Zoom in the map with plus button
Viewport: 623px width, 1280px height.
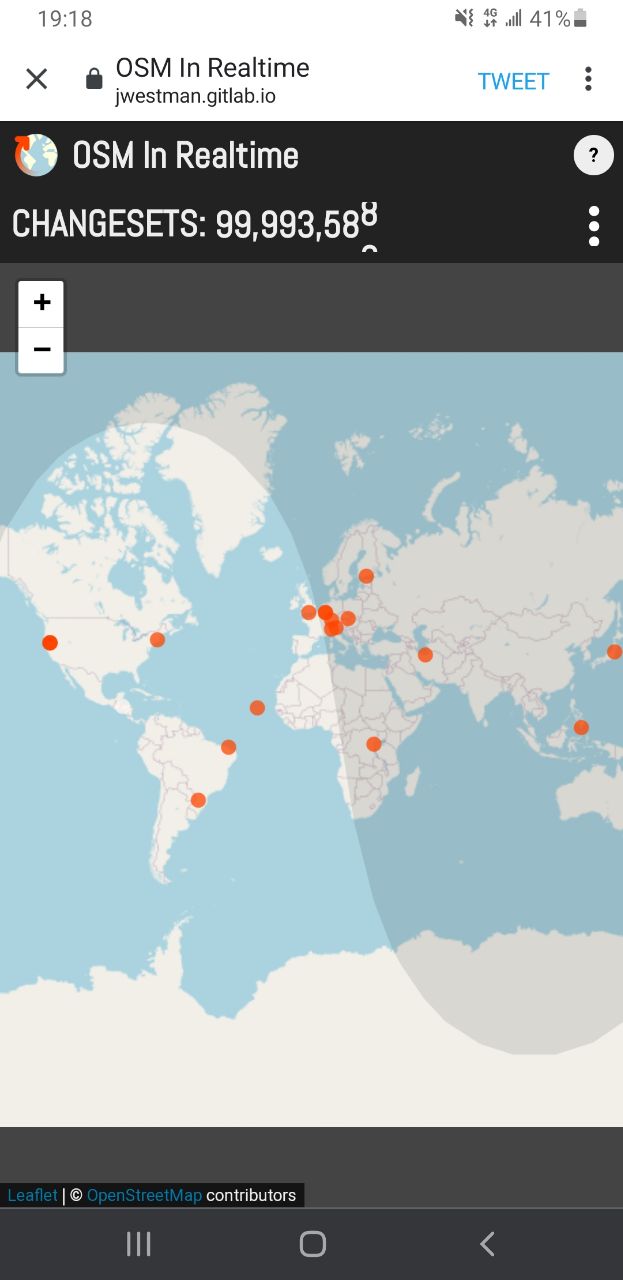41,304
